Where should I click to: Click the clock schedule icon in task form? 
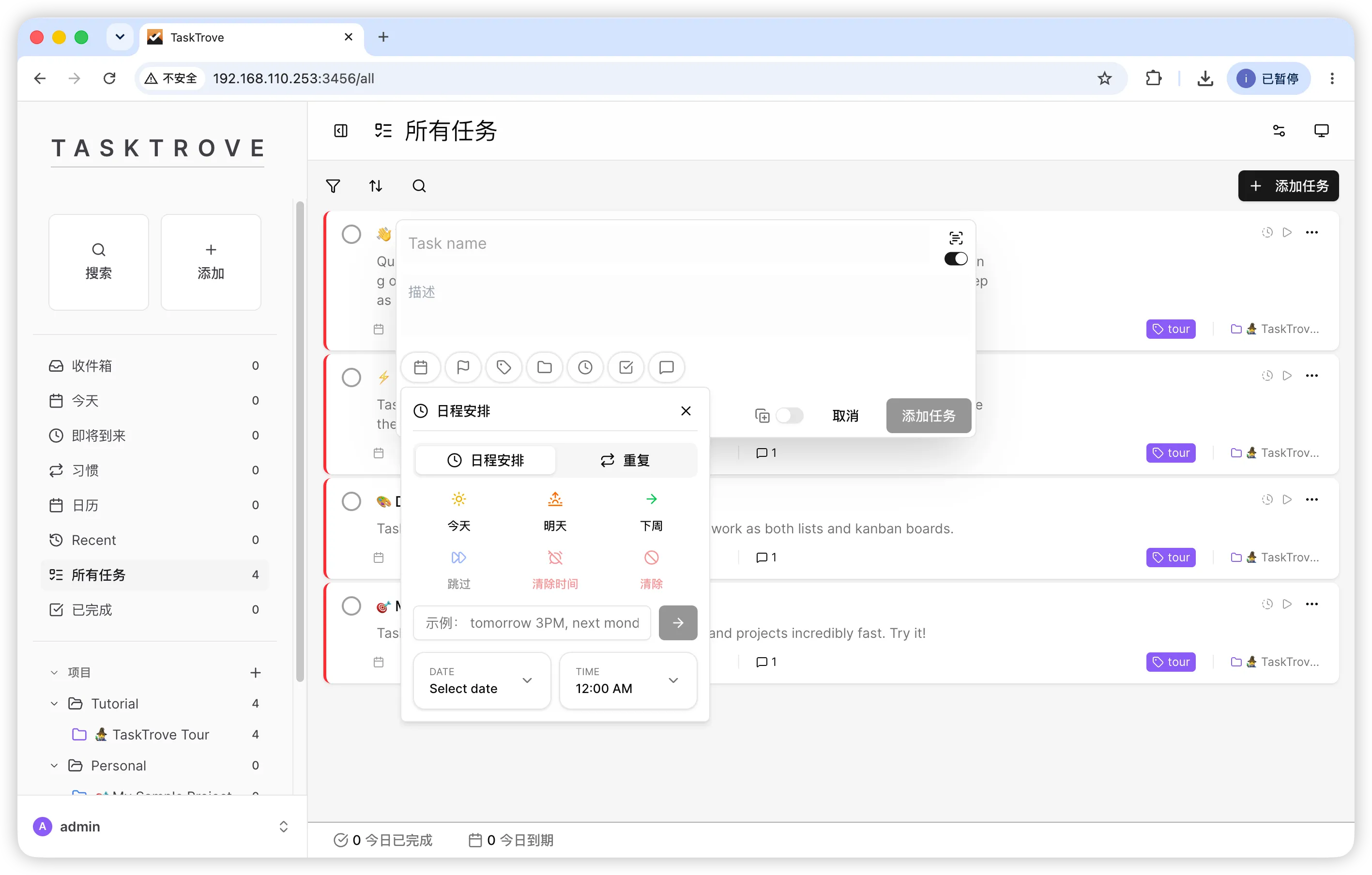click(x=585, y=367)
